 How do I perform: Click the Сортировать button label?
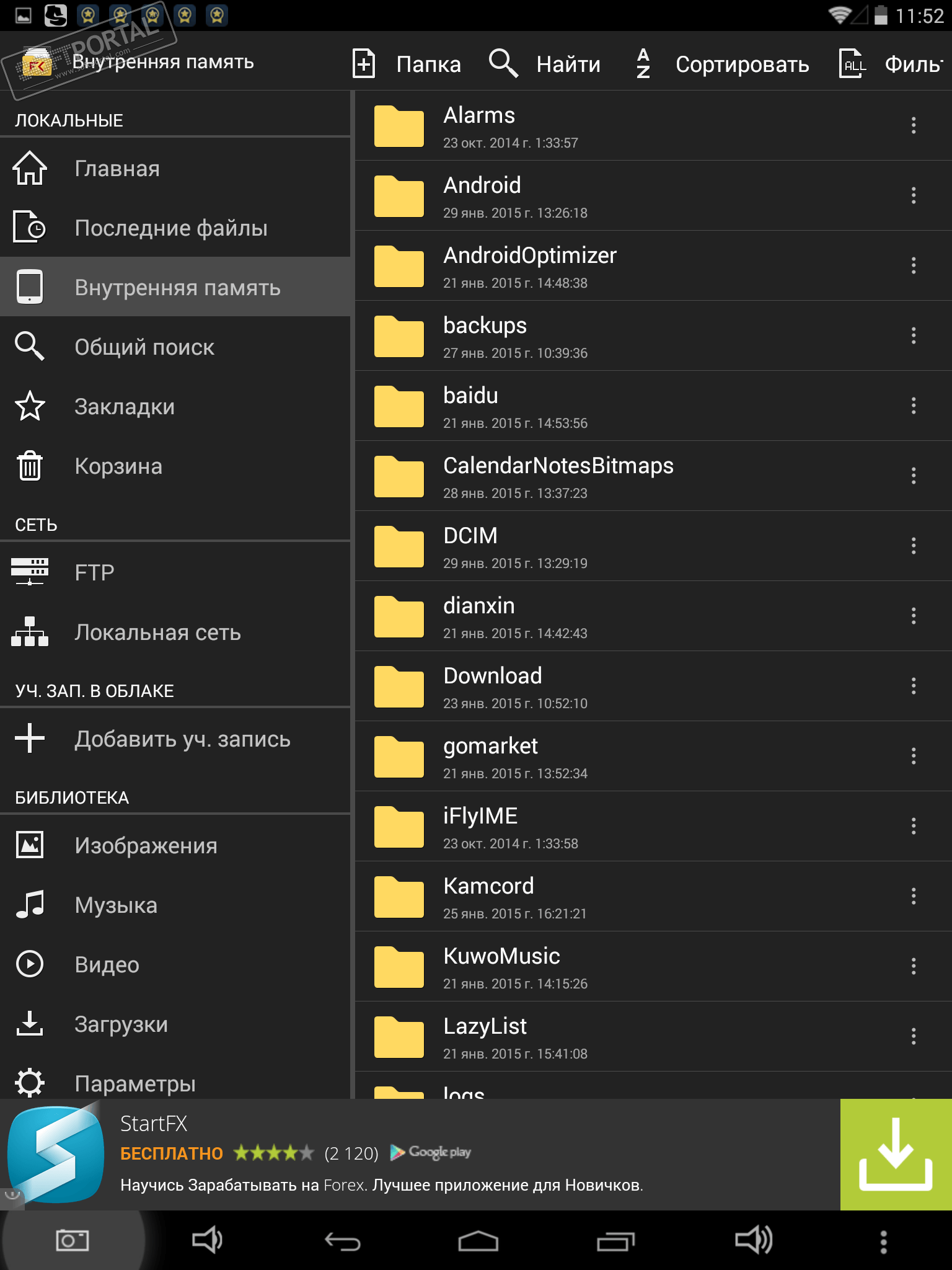point(742,64)
